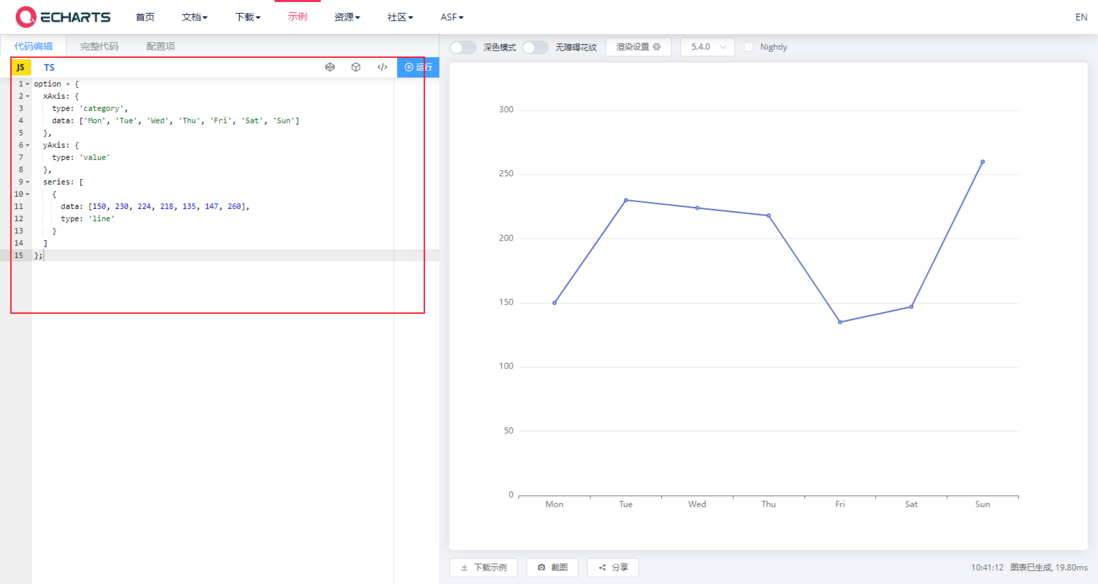Image resolution: width=1098 pixels, height=584 pixels.
Task: Open the CodeSandbox icon in editor toolbar
Action: [330, 67]
